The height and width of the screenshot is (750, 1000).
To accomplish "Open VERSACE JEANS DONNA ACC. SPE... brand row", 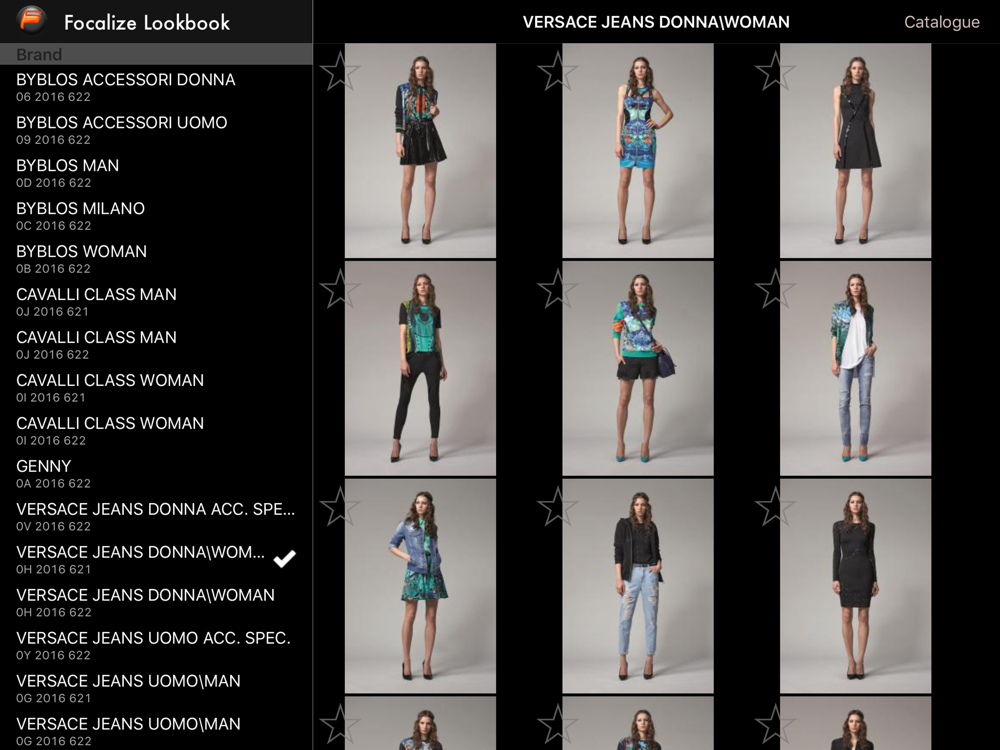I will pyautogui.click(x=156, y=517).
